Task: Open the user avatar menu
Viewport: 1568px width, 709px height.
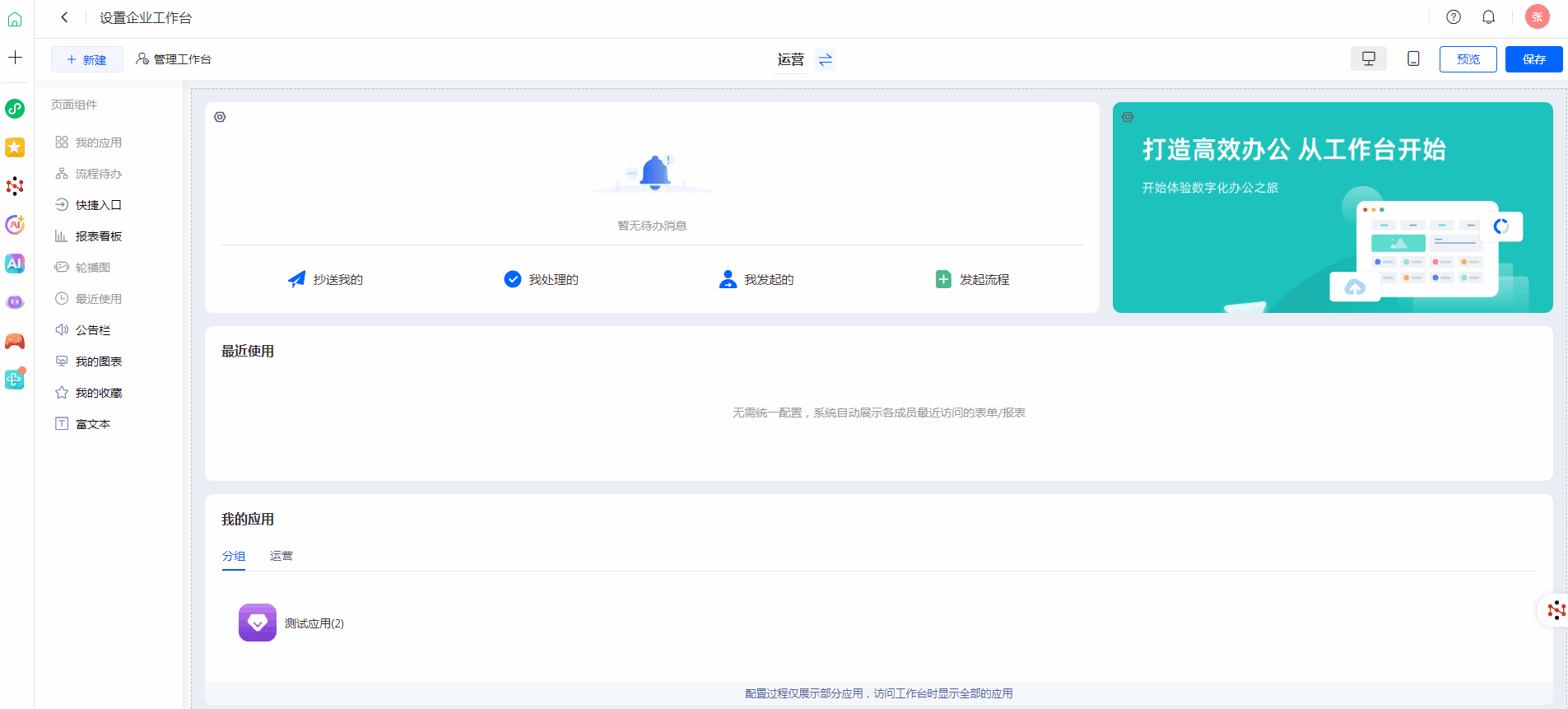Action: pos(1537,16)
